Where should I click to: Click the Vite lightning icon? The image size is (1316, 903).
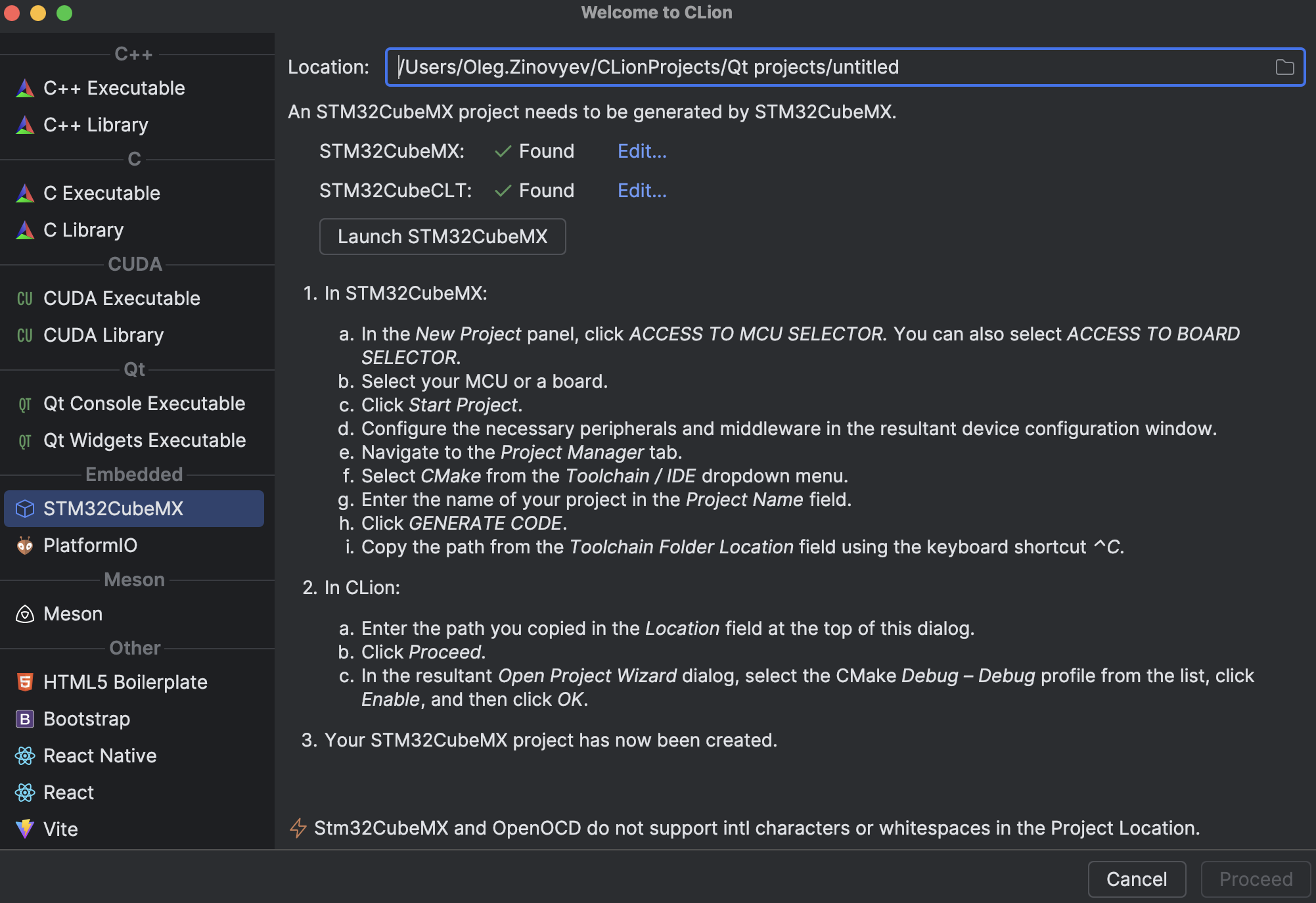tap(25, 829)
